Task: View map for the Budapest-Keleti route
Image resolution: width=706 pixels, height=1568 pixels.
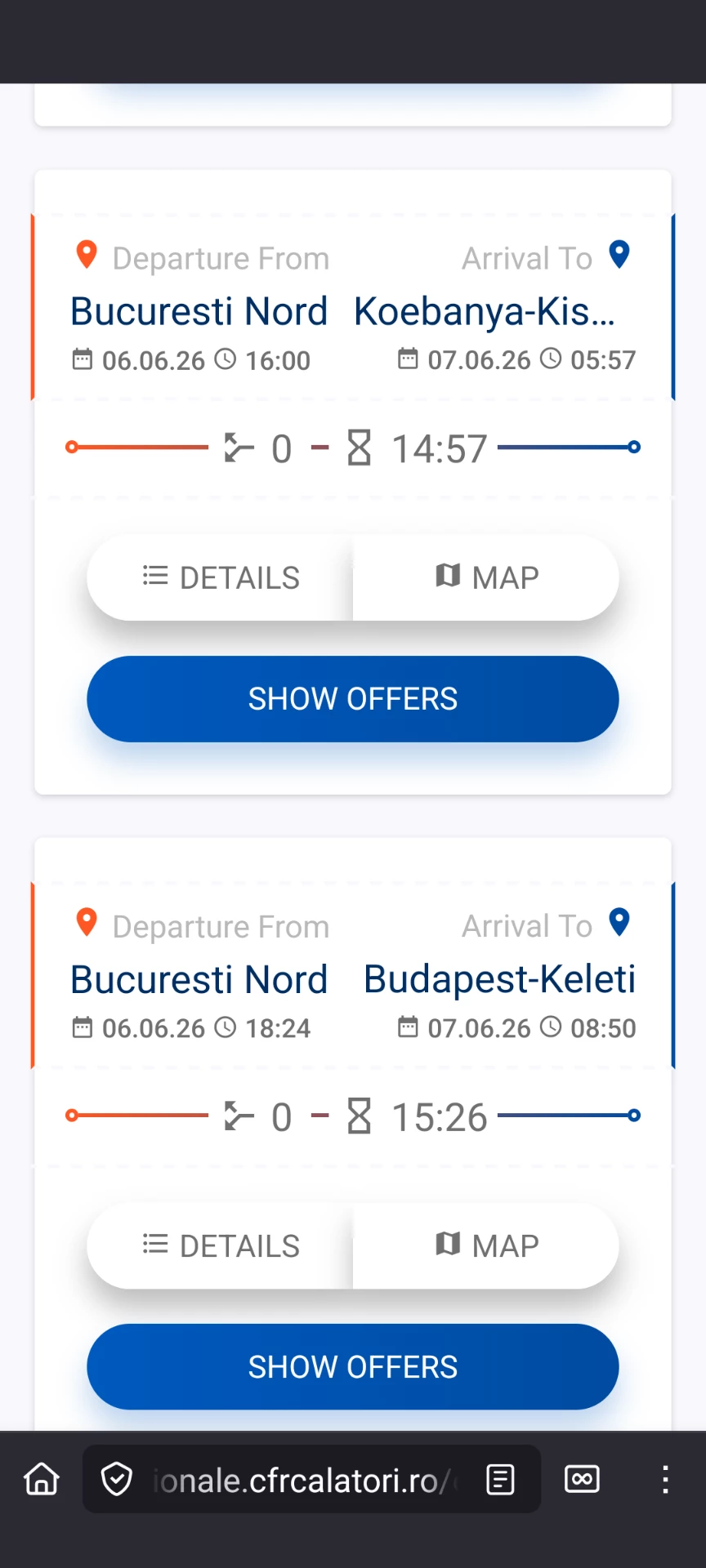Action: click(486, 1245)
